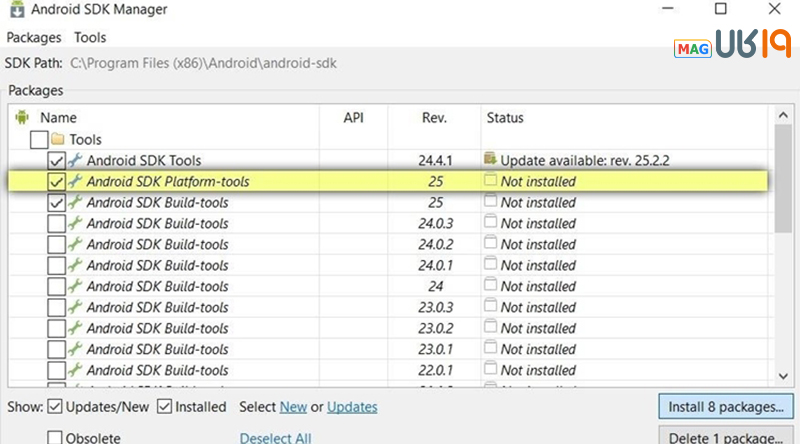
Task: Click the Tools folder icon
Action: 58,140
